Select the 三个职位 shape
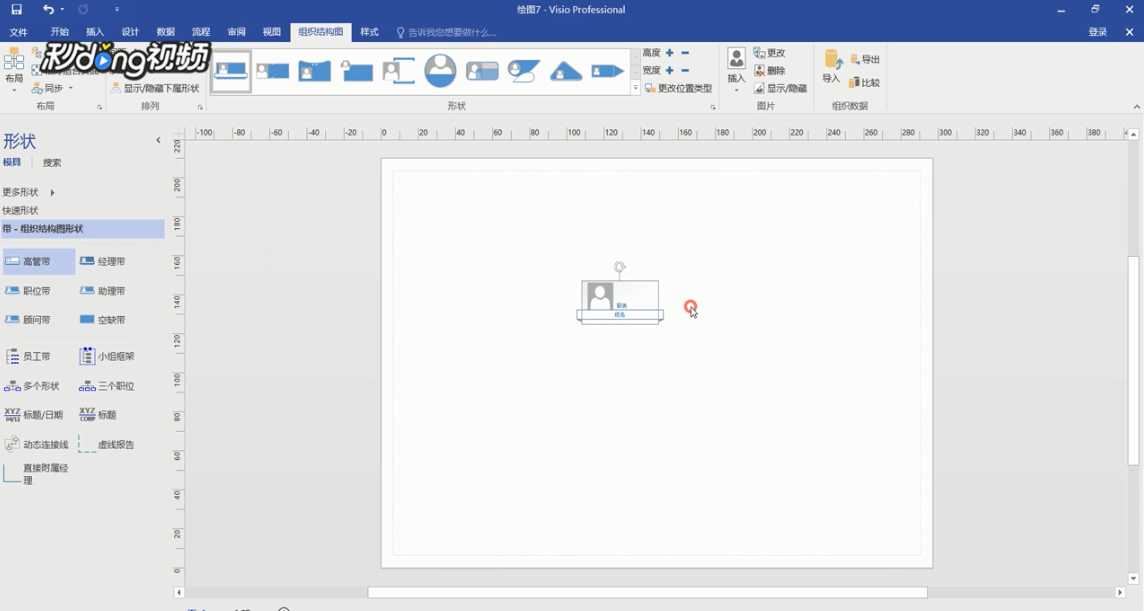1144x611 pixels. [x=107, y=386]
